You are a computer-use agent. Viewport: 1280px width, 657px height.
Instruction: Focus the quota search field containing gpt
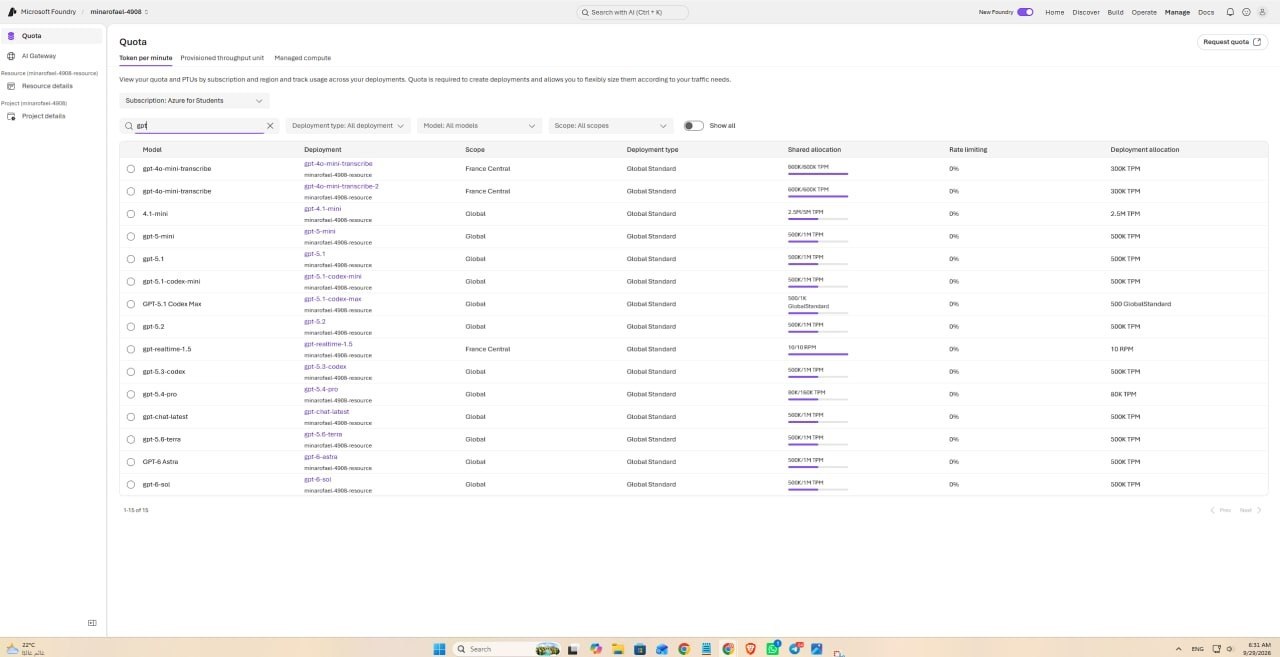point(198,126)
